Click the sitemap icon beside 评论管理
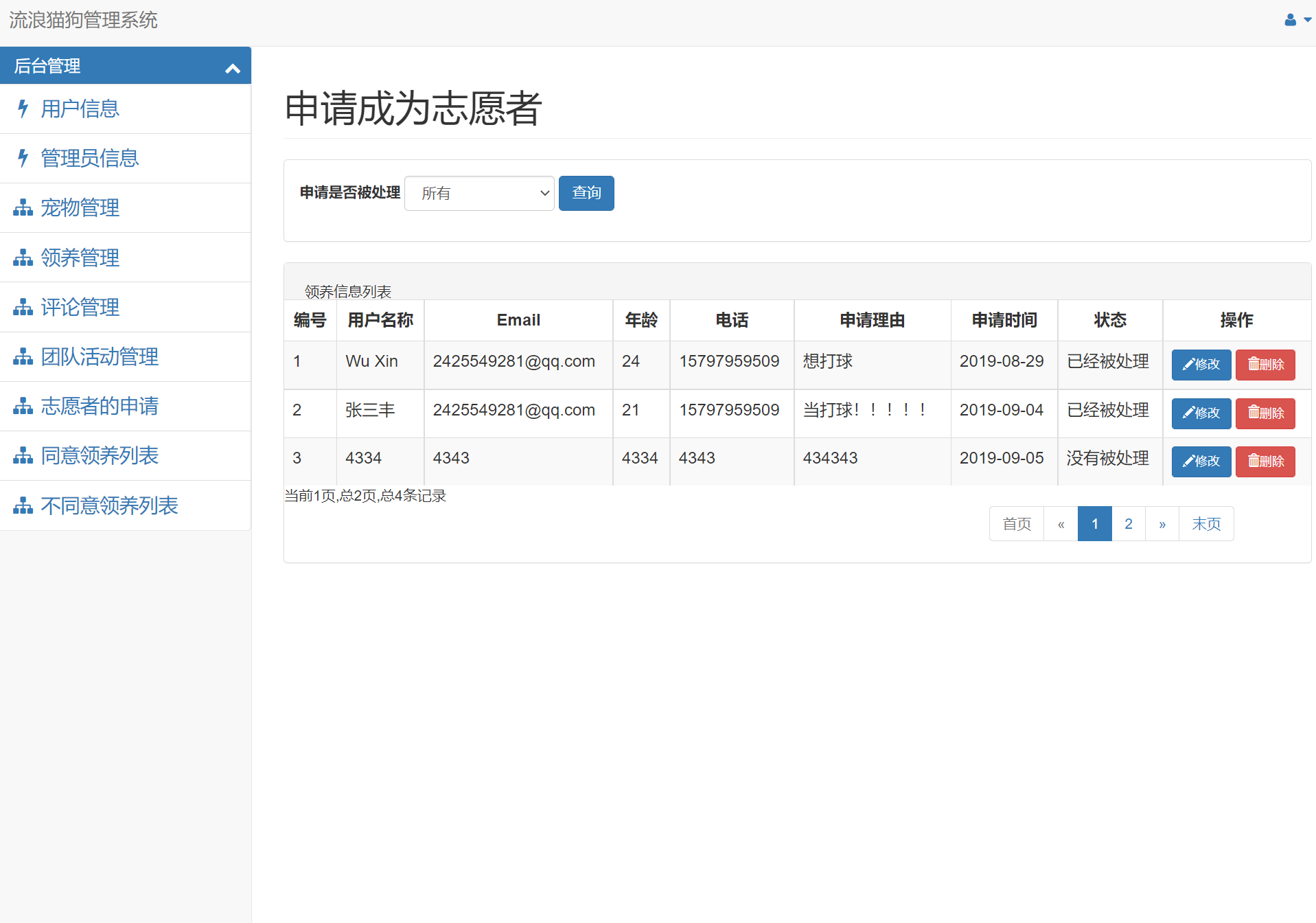This screenshot has width=1316, height=923. (23, 307)
